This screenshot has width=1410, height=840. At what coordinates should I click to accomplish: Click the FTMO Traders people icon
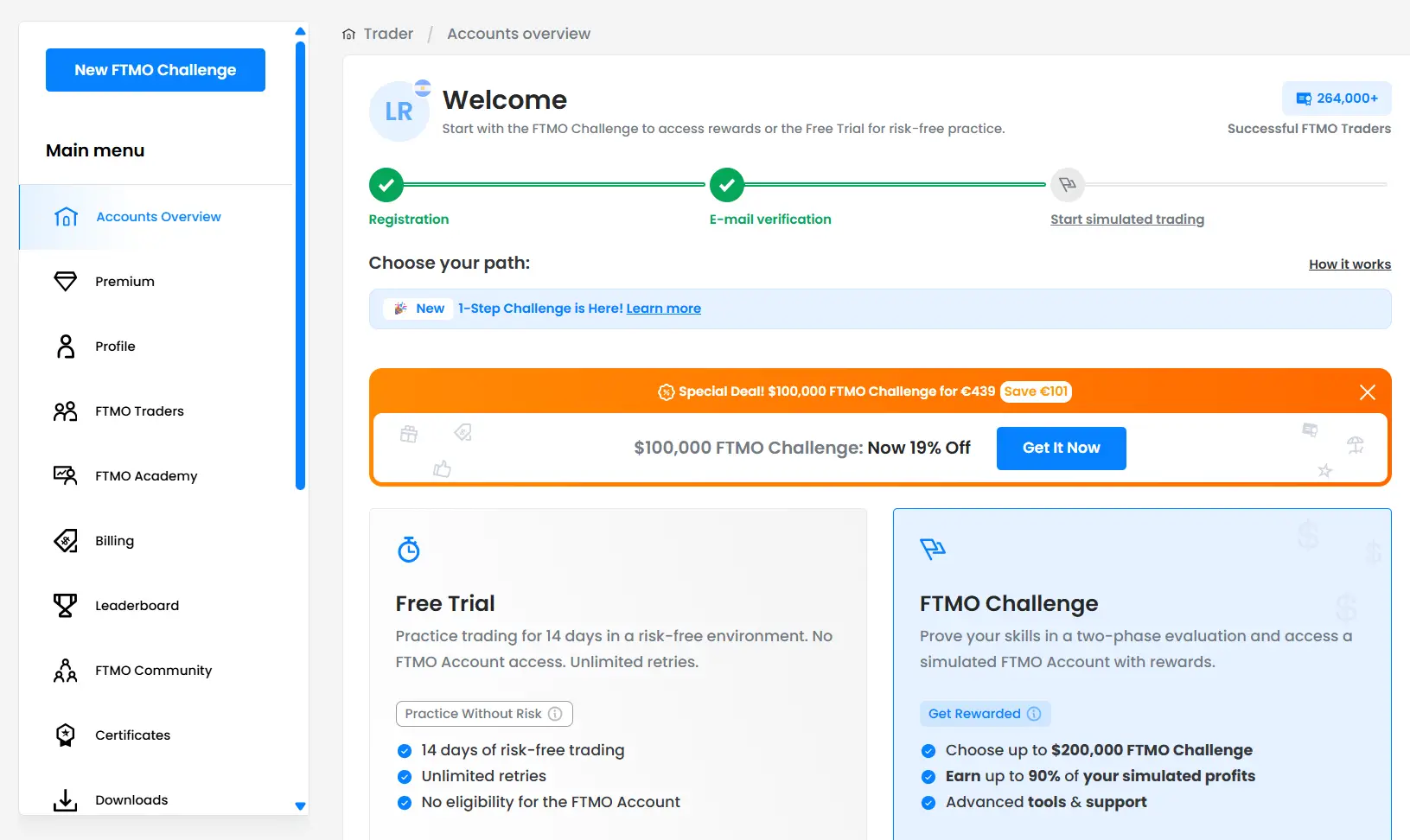pyautogui.click(x=66, y=411)
